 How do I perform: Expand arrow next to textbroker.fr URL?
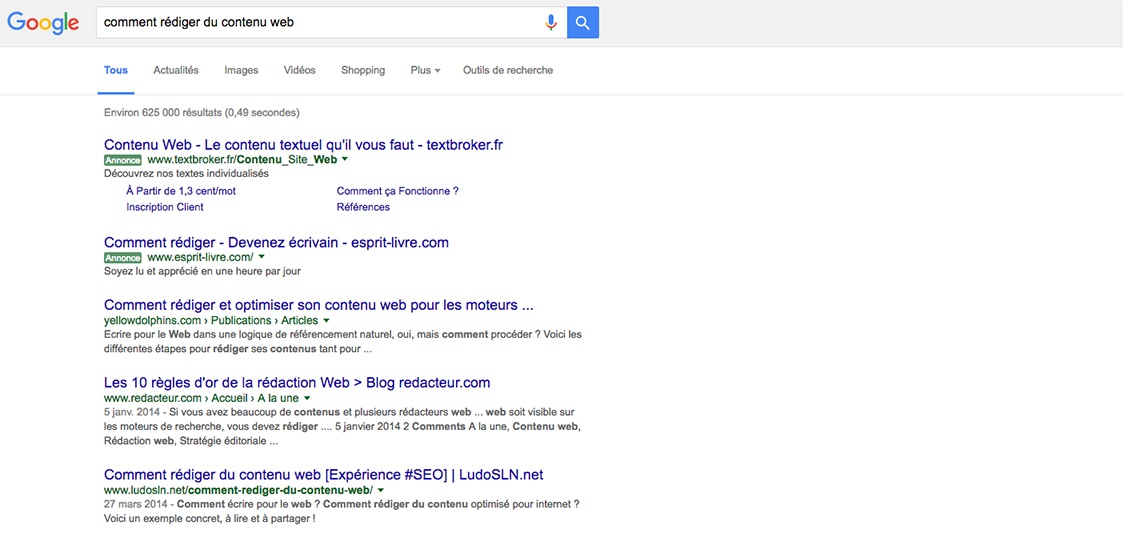pos(345,160)
